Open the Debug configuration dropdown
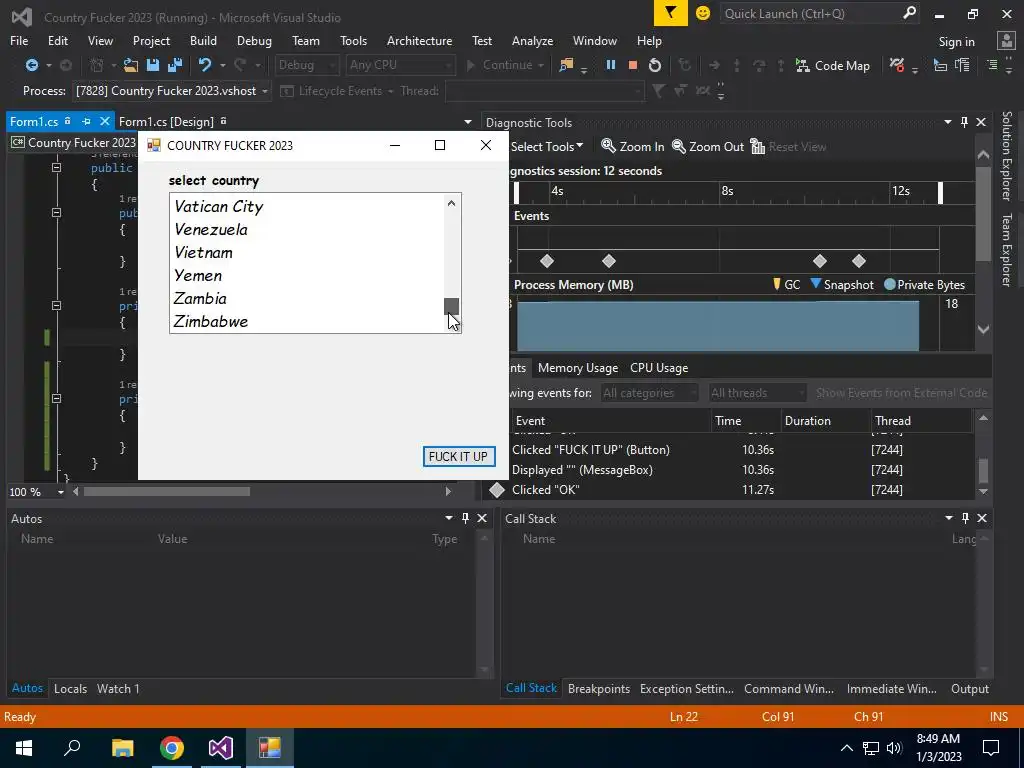The image size is (1024, 768). pyautogui.click(x=306, y=65)
